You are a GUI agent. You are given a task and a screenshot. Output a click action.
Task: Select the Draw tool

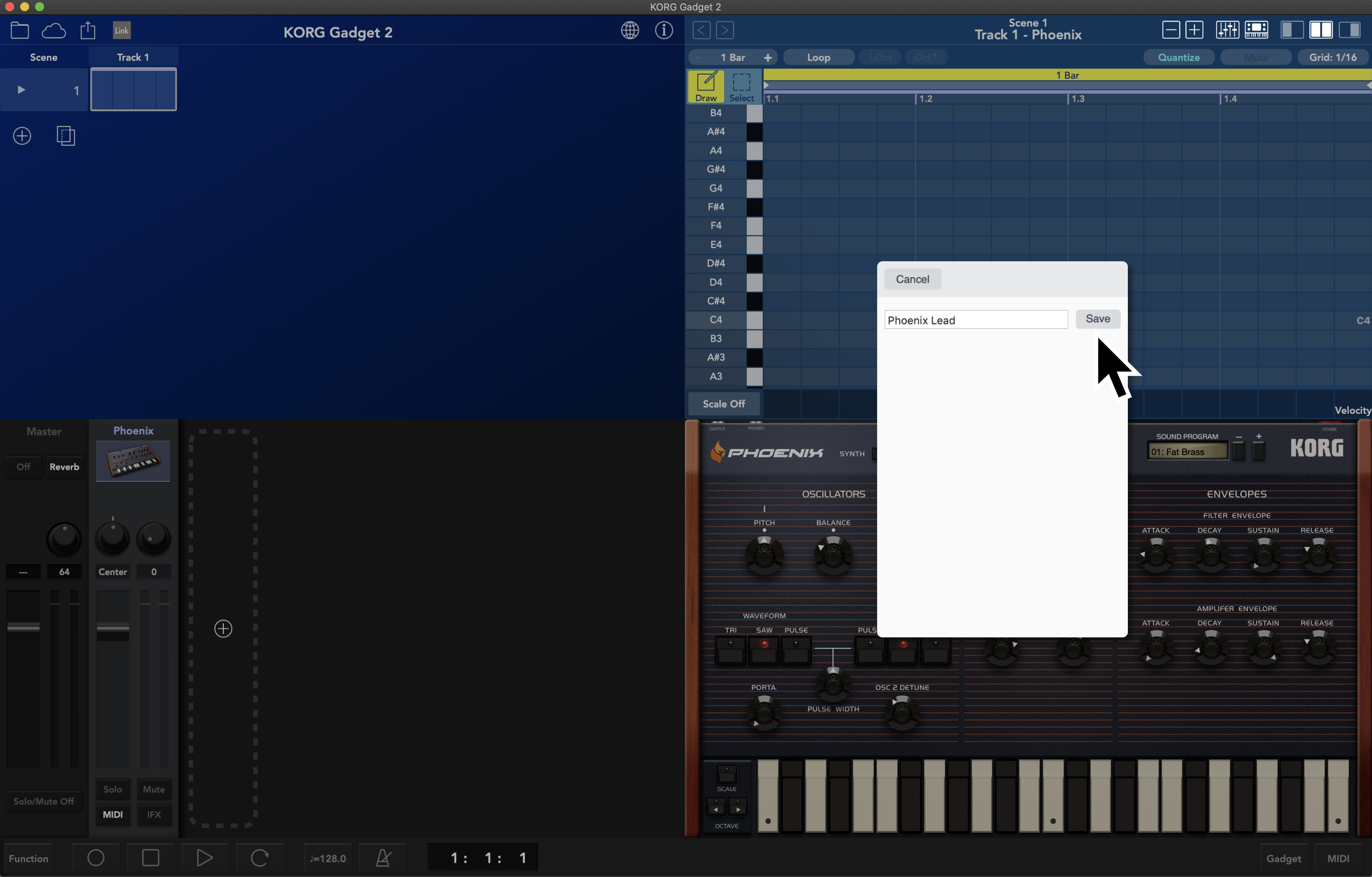pyautogui.click(x=706, y=87)
